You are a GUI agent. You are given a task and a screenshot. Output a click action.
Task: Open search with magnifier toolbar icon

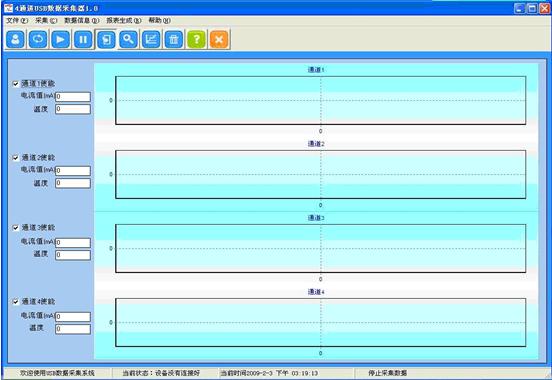click(x=128, y=39)
